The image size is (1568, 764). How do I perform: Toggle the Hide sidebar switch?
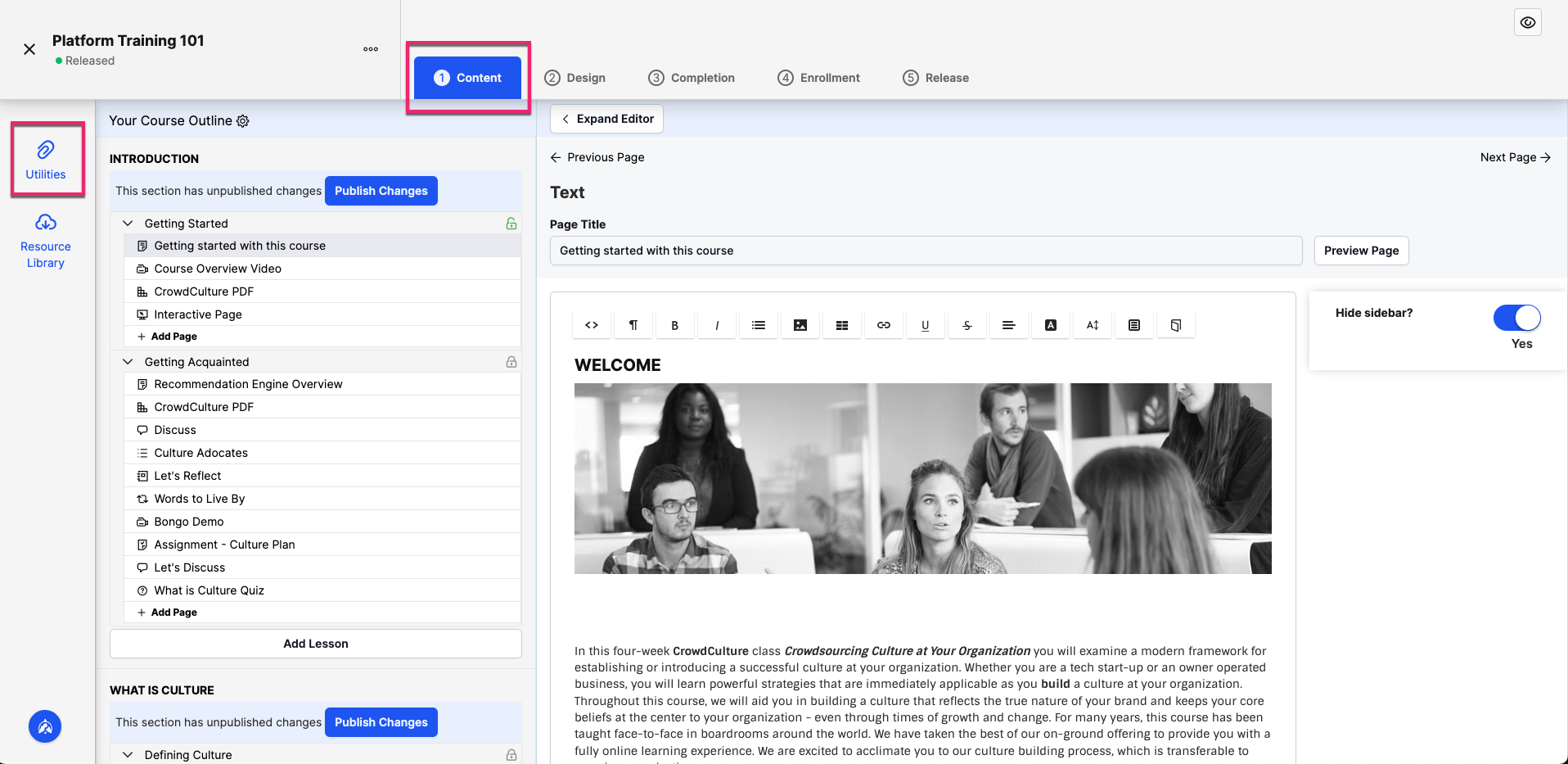point(1517,318)
